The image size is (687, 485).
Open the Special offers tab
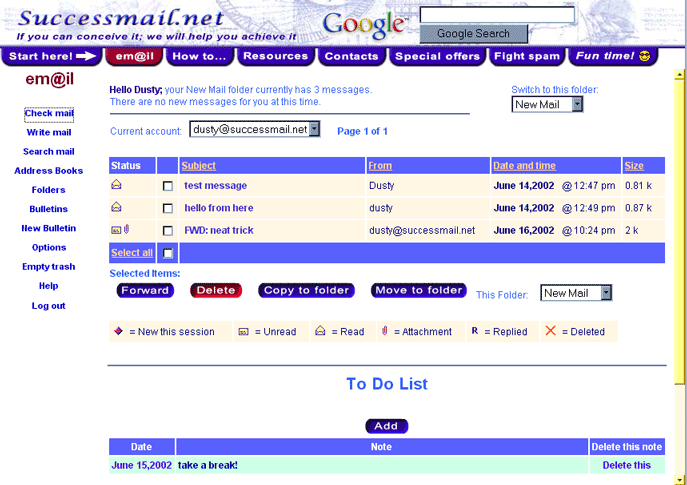[x=437, y=57]
